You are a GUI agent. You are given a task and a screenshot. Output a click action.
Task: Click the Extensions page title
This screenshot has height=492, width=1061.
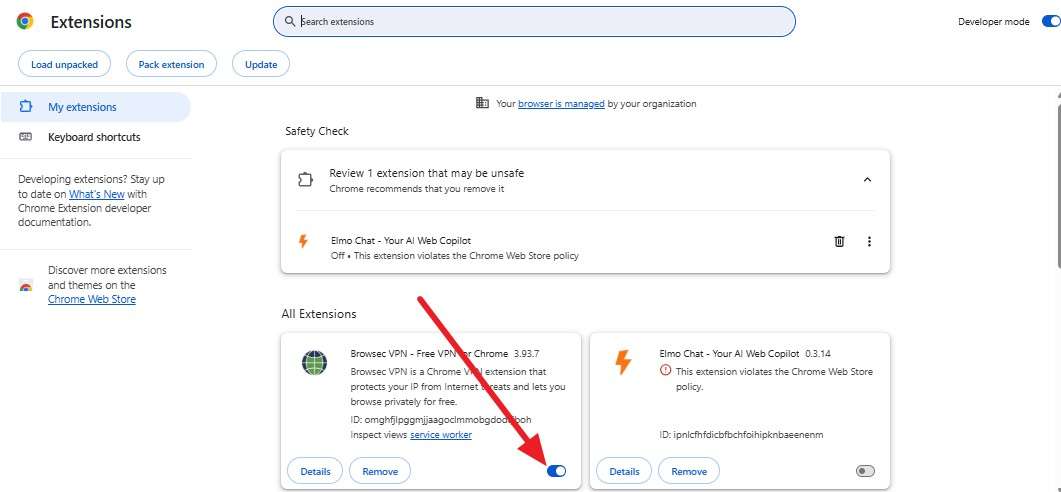click(91, 22)
